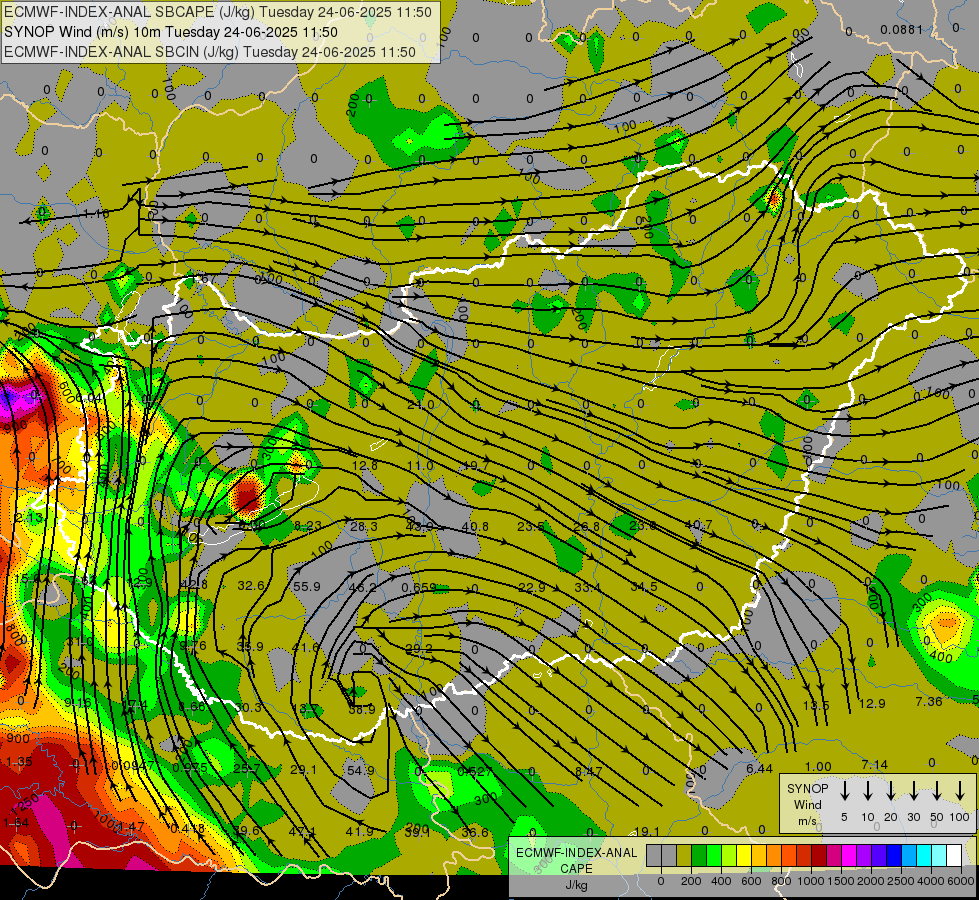Click the SYNOP wind arrow for 5 m/s

(844, 791)
